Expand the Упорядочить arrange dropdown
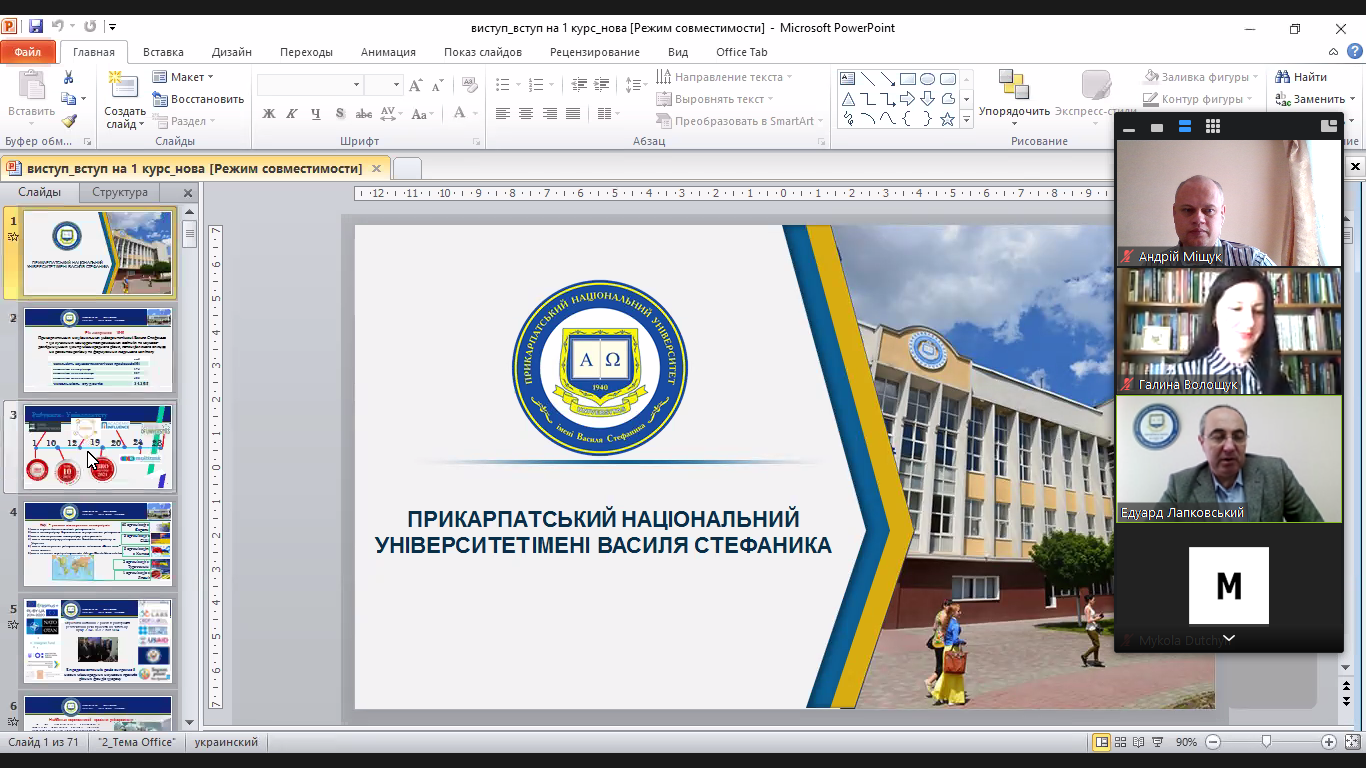This screenshot has width=1366, height=768. (x=1014, y=111)
